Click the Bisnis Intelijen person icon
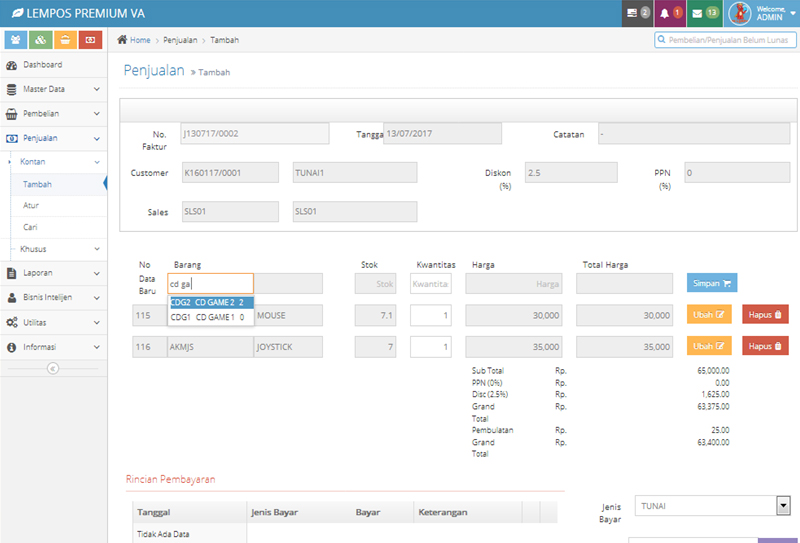This screenshot has width=800, height=543. pyautogui.click(x=11, y=298)
